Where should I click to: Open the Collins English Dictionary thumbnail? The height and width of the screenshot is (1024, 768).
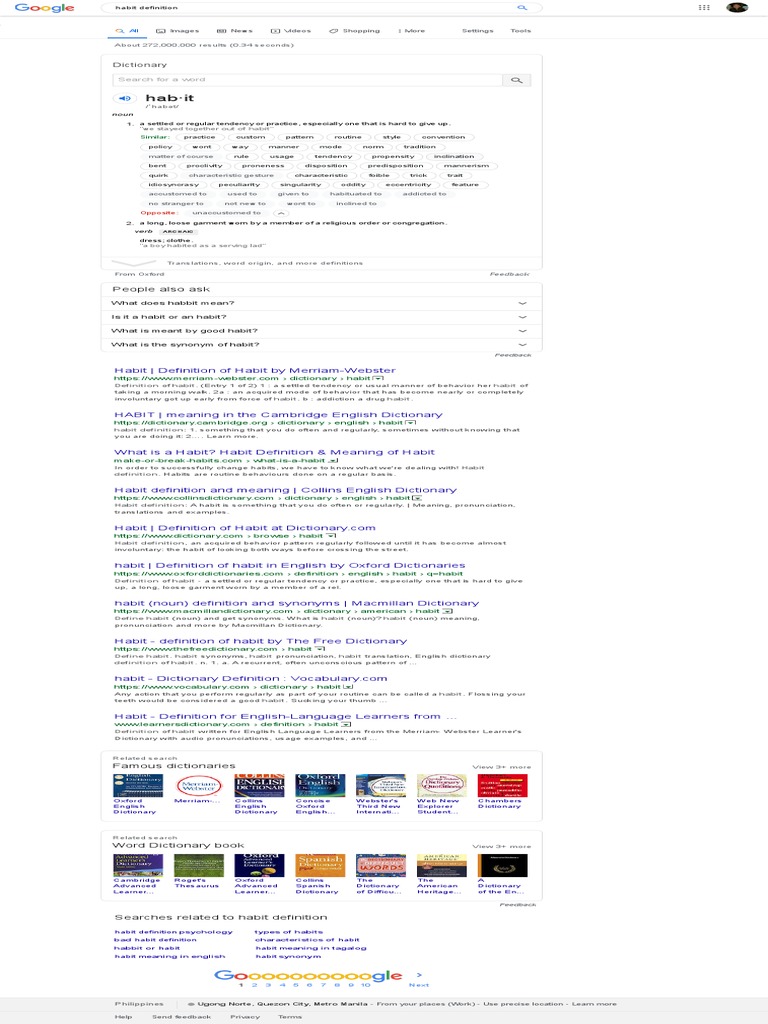click(259, 786)
